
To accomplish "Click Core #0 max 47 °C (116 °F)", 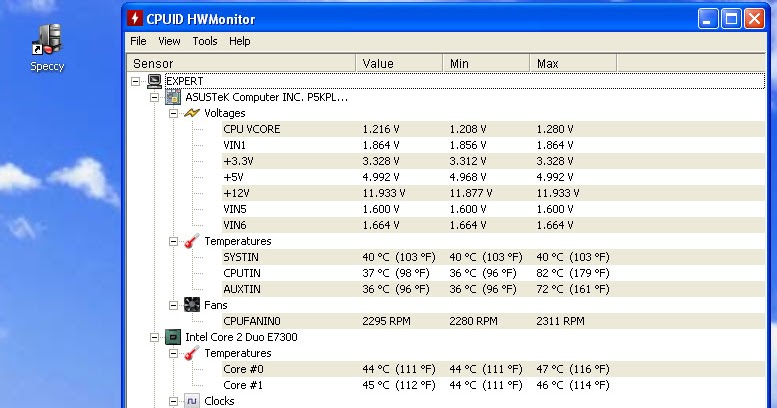I will [x=573, y=369].
